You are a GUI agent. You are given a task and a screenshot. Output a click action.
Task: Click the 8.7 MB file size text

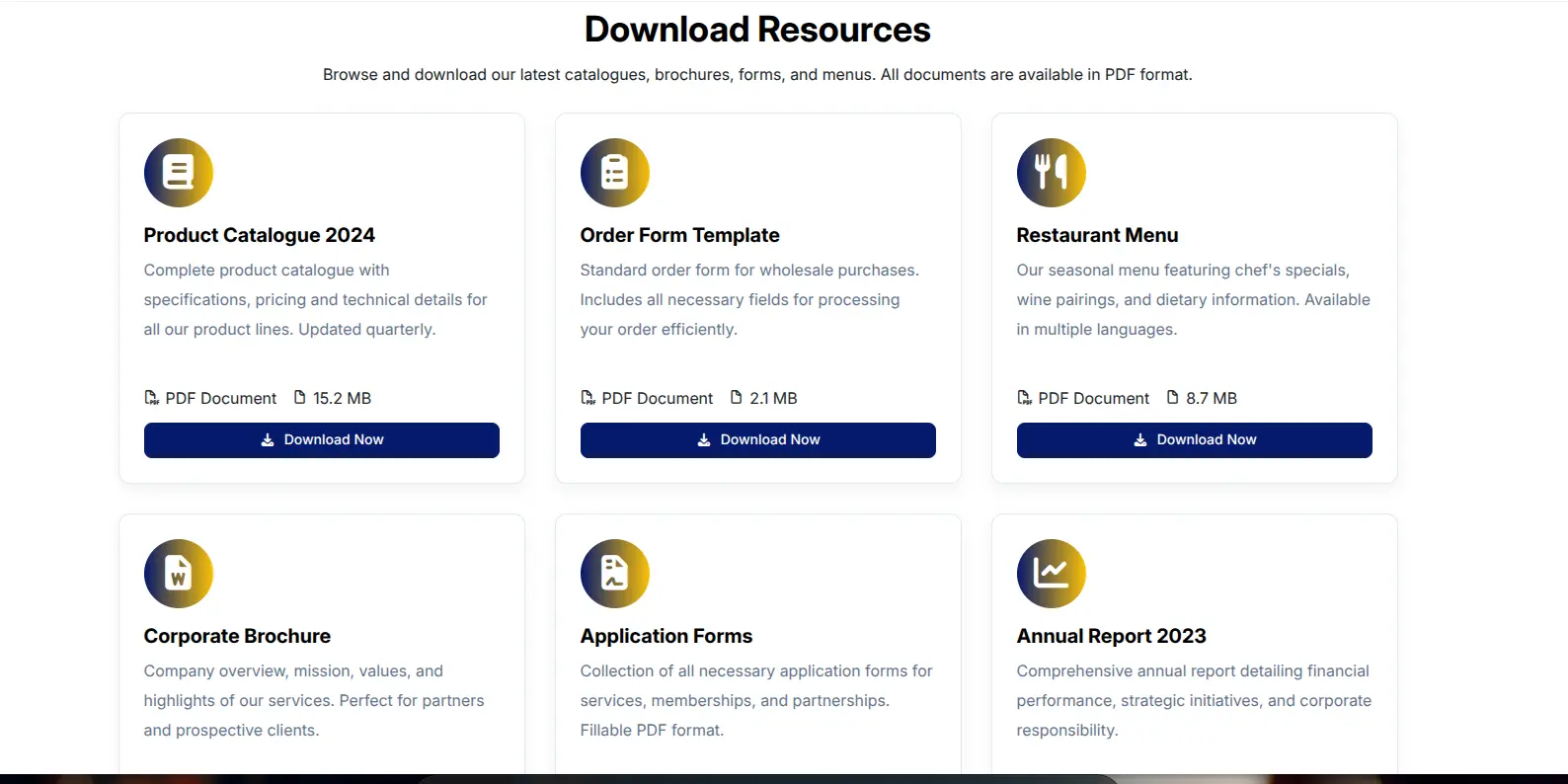point(1212,398)
